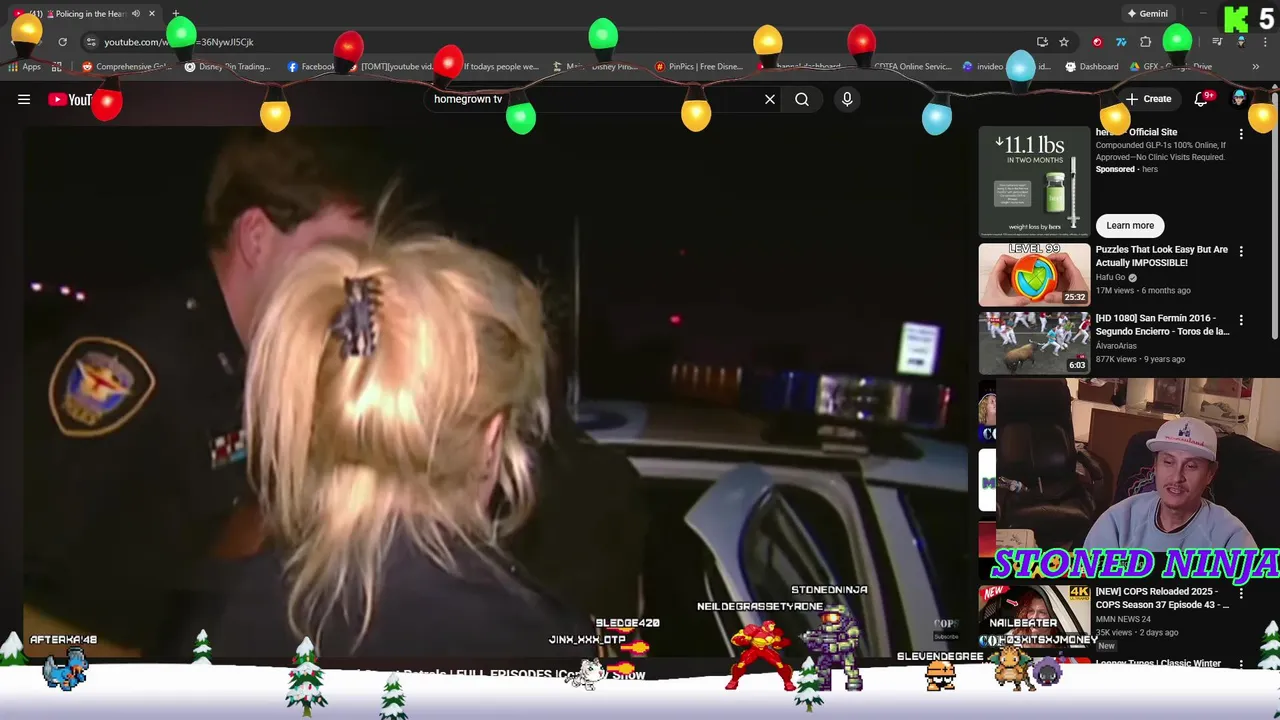Open the Chrome profile avatar

pos(1241,42)
